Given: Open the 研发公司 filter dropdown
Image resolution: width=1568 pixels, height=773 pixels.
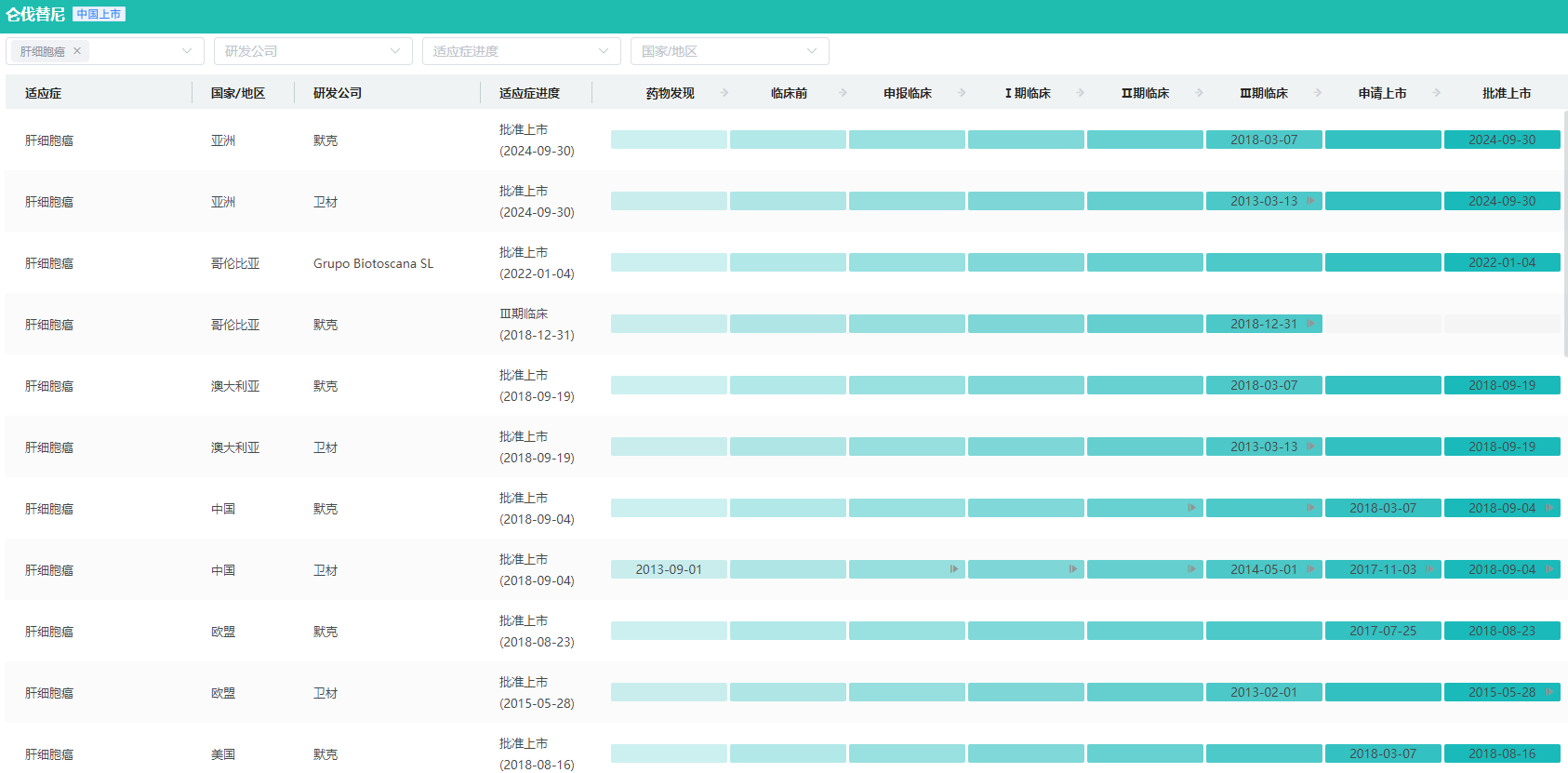Looking at the screenshot, I should point(312,51).
